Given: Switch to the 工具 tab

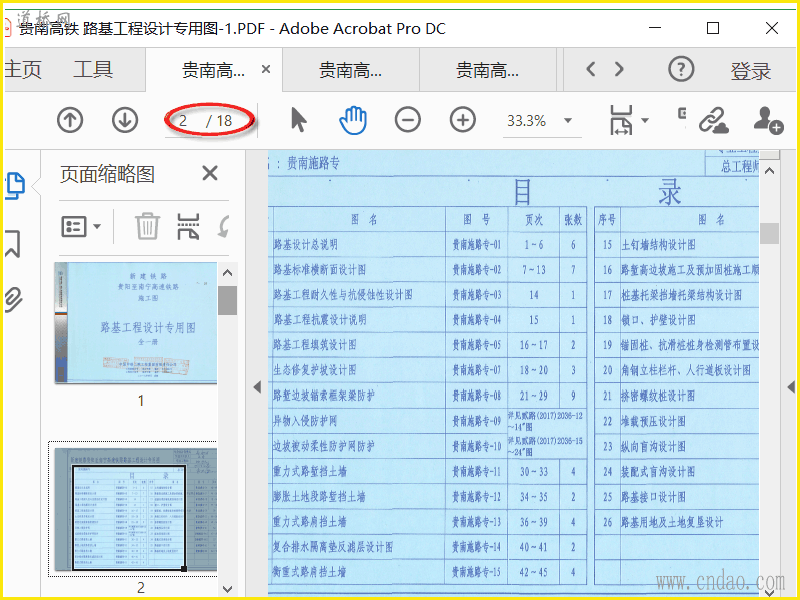Looking at the screenshot, I should [x=93, y=69].
